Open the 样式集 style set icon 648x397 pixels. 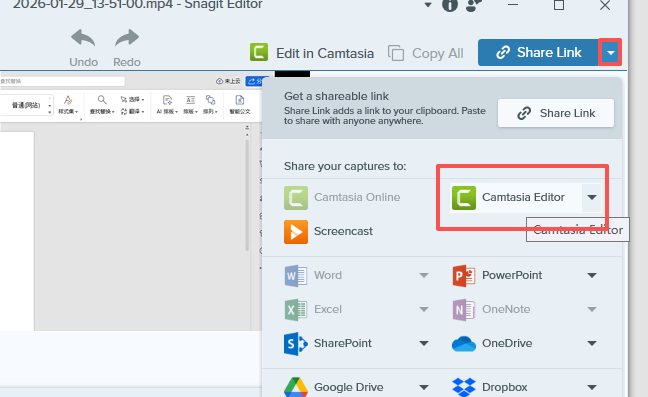[x=68, y=104]
